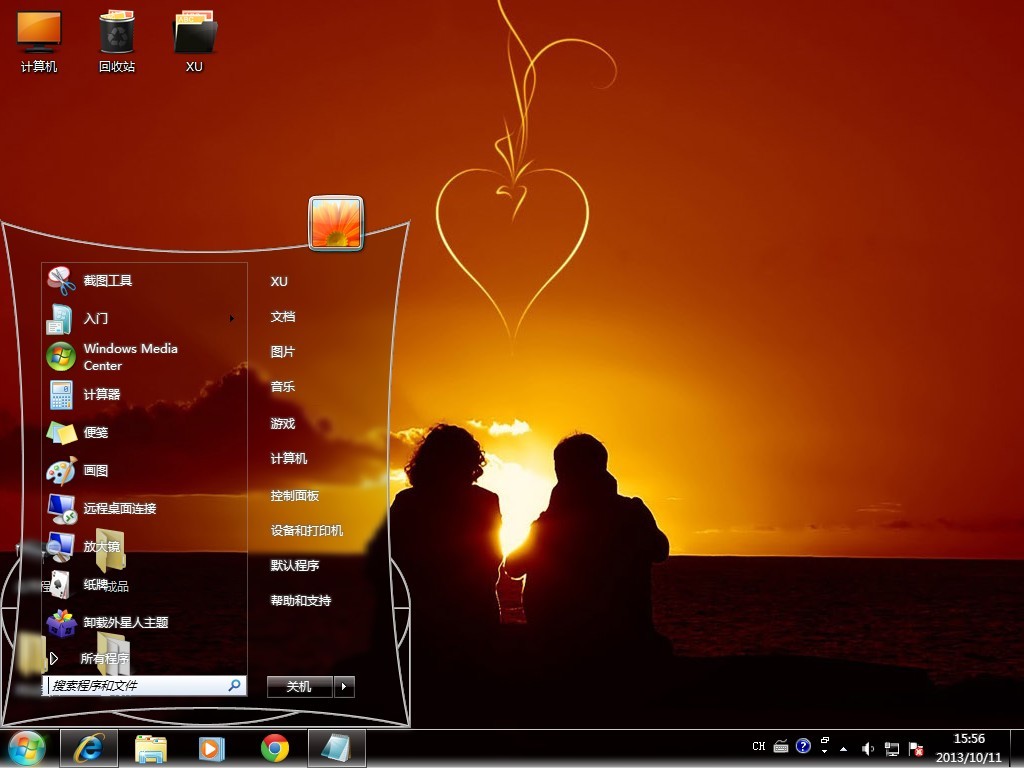Image resolution: width=1024 pixels, height=768 pixels.
Task: Show hidden system tray icons
Action: tap(843, 748)
